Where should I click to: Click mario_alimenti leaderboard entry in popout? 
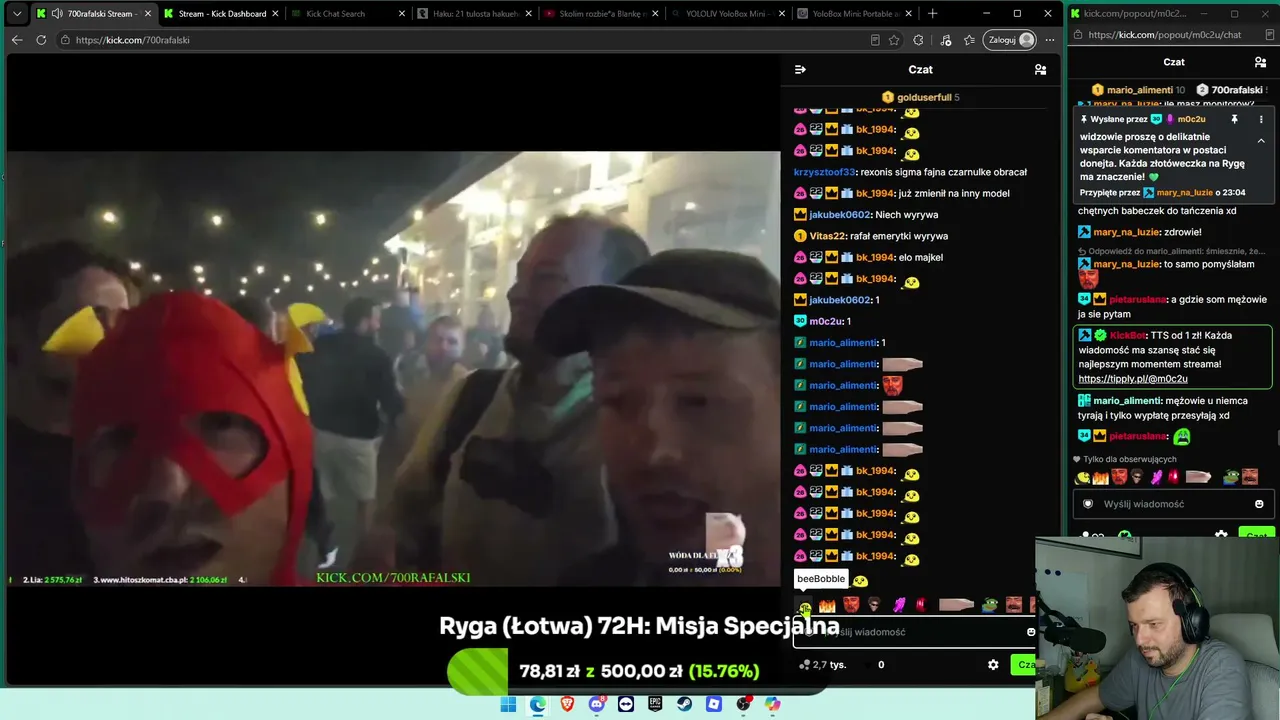coord(1138,90)
